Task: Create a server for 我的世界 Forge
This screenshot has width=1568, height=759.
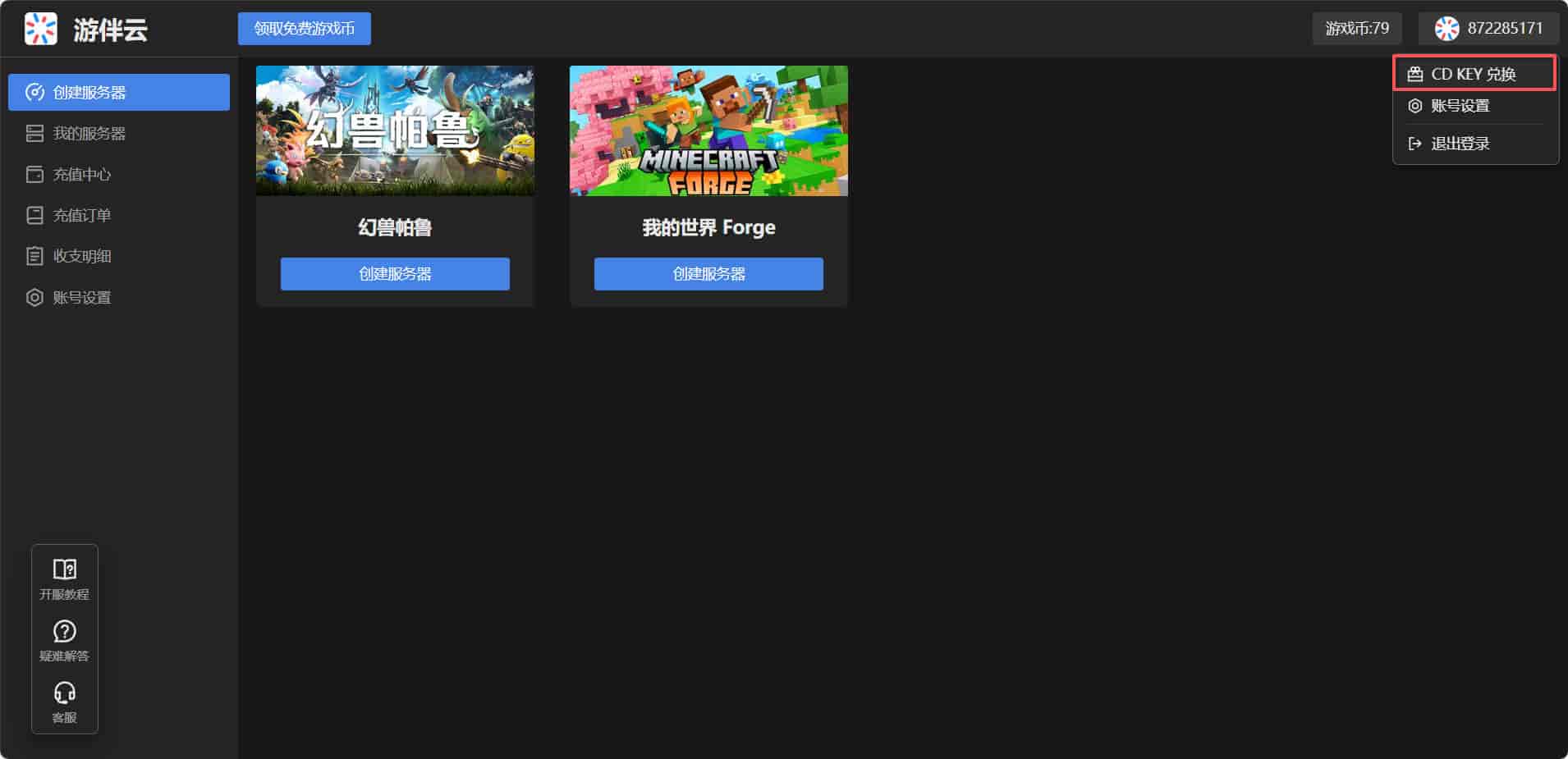Action: coord(708,274)
